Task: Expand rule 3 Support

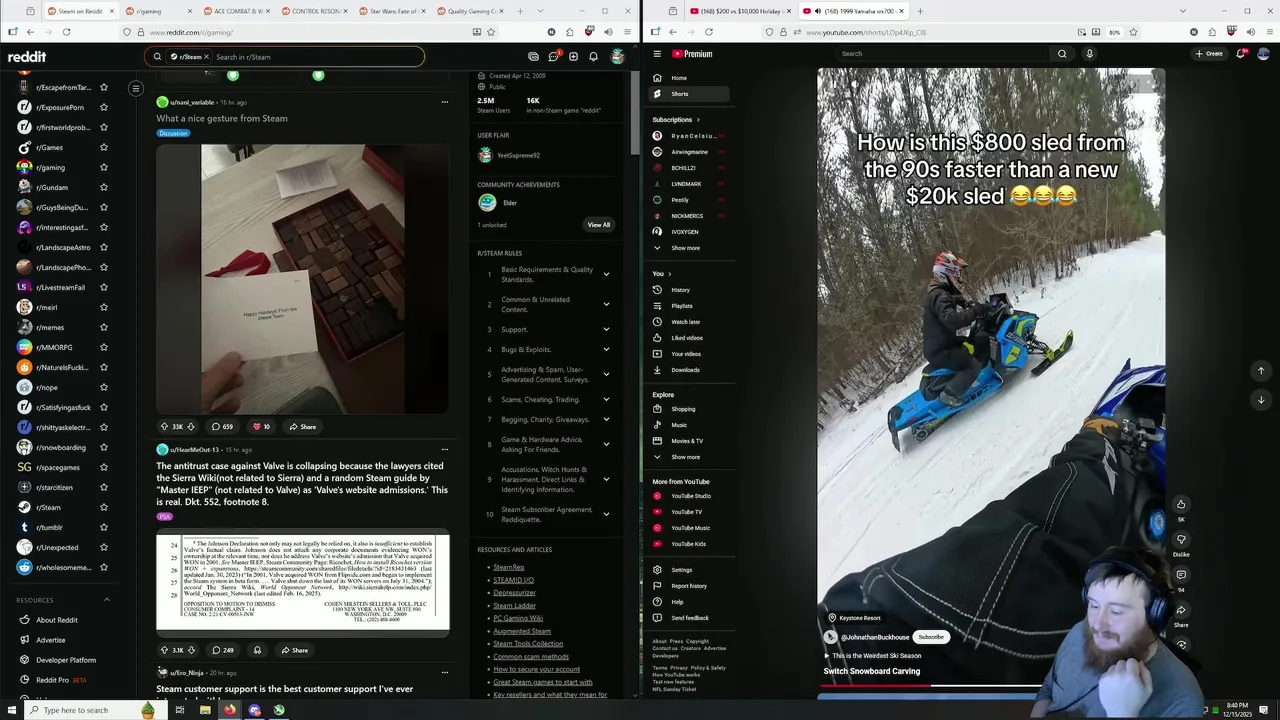Action: click(x=606, y=329)
